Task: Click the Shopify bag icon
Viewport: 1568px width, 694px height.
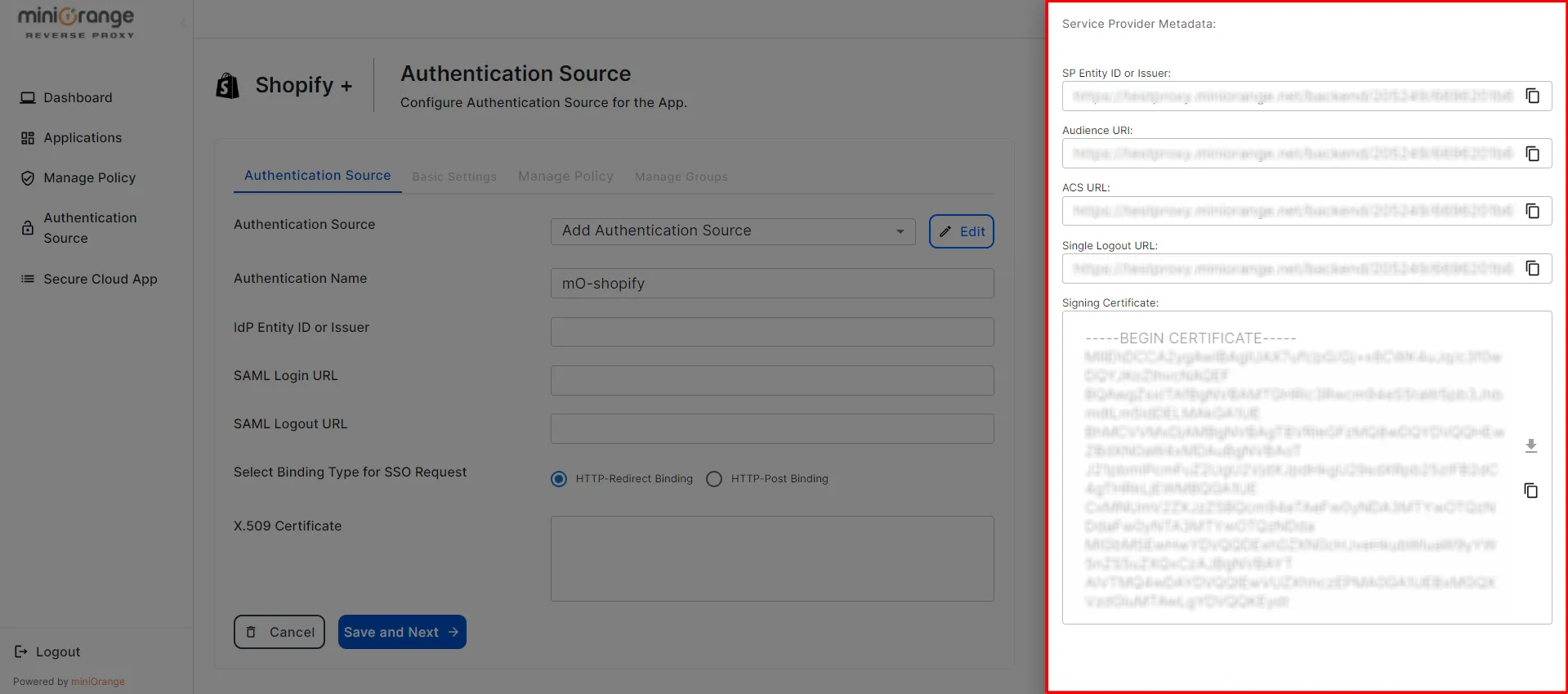Action: pos(228,85)
